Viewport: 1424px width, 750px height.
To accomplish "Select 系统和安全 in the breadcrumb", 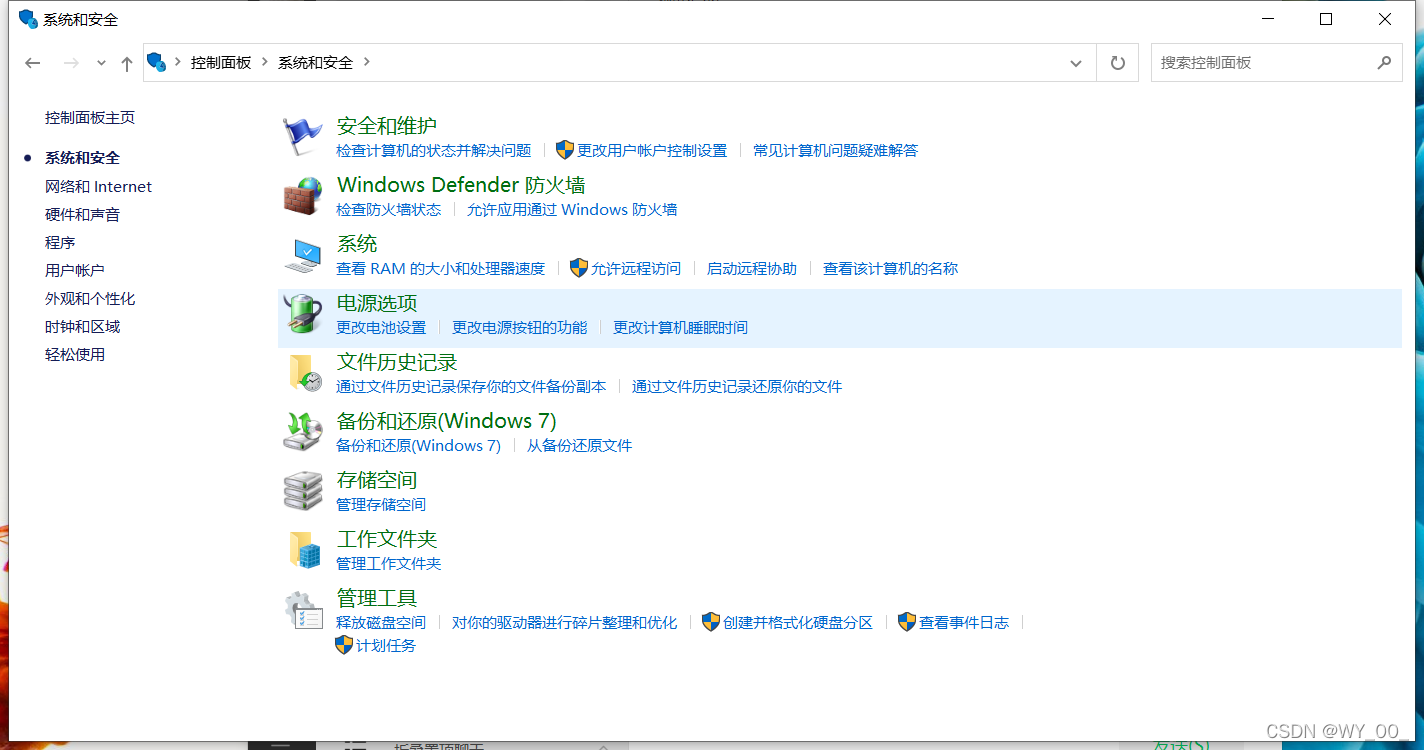I will click(316, 62).
